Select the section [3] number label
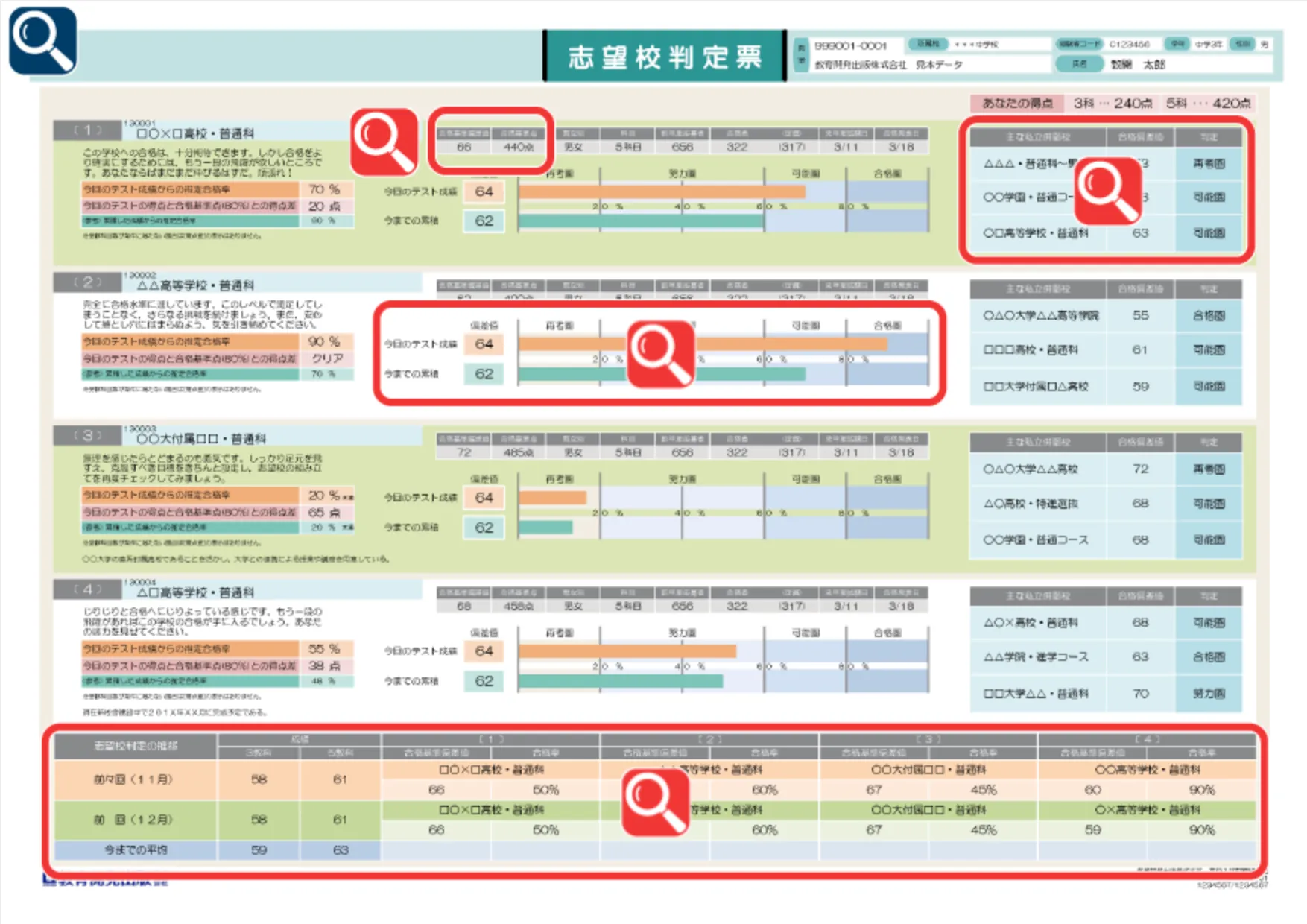 click(x=87, y=435)
